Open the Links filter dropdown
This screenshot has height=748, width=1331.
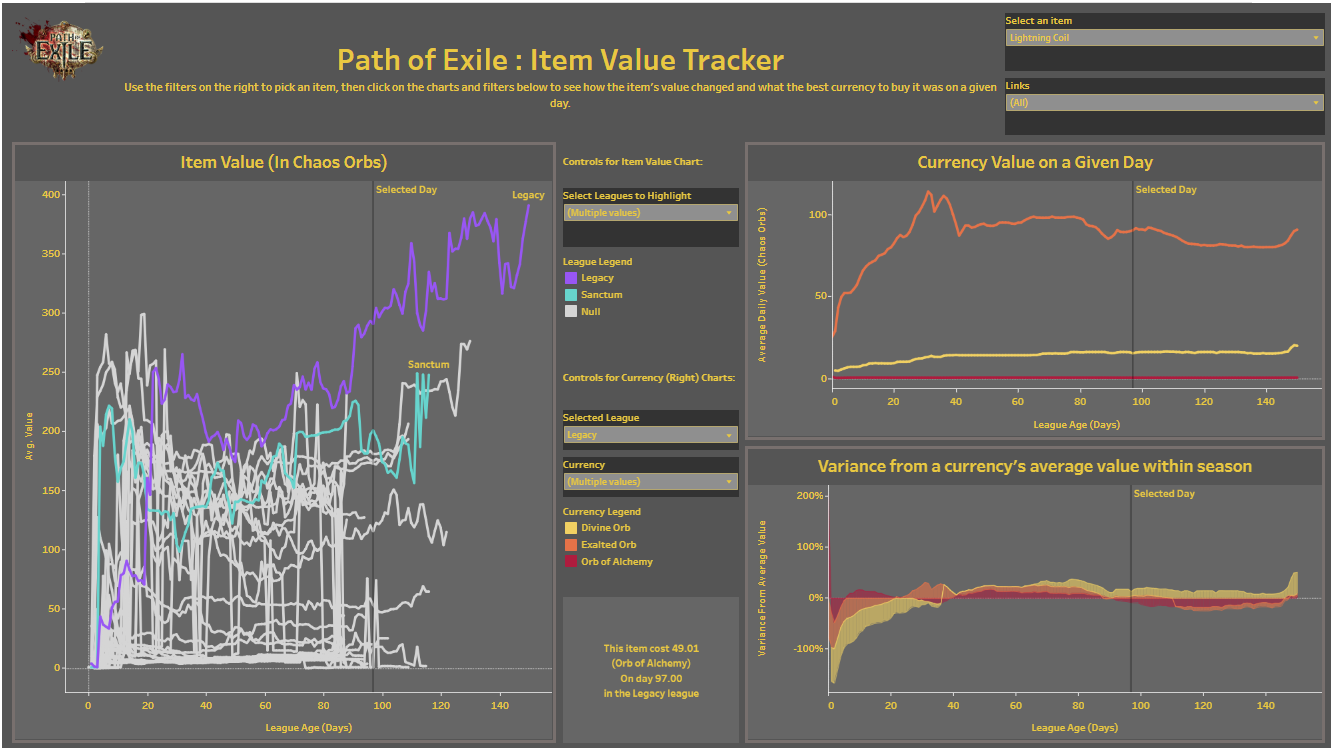click(x=1164, y=102)
